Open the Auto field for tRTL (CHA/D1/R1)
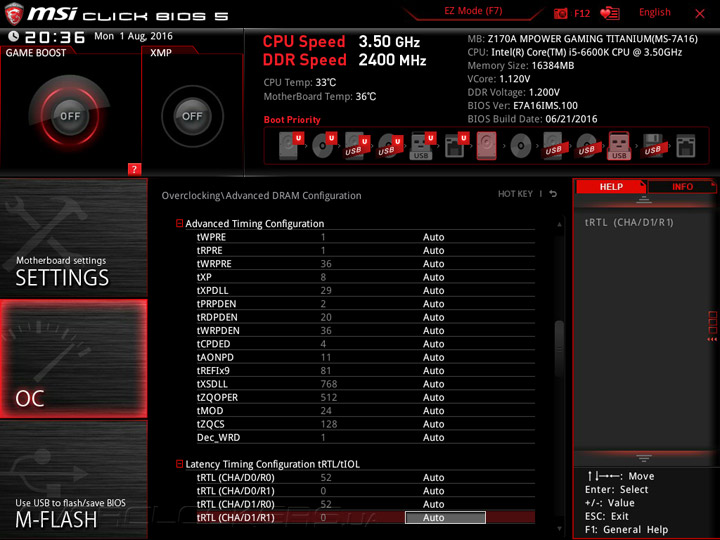 (x=445, y=518)
